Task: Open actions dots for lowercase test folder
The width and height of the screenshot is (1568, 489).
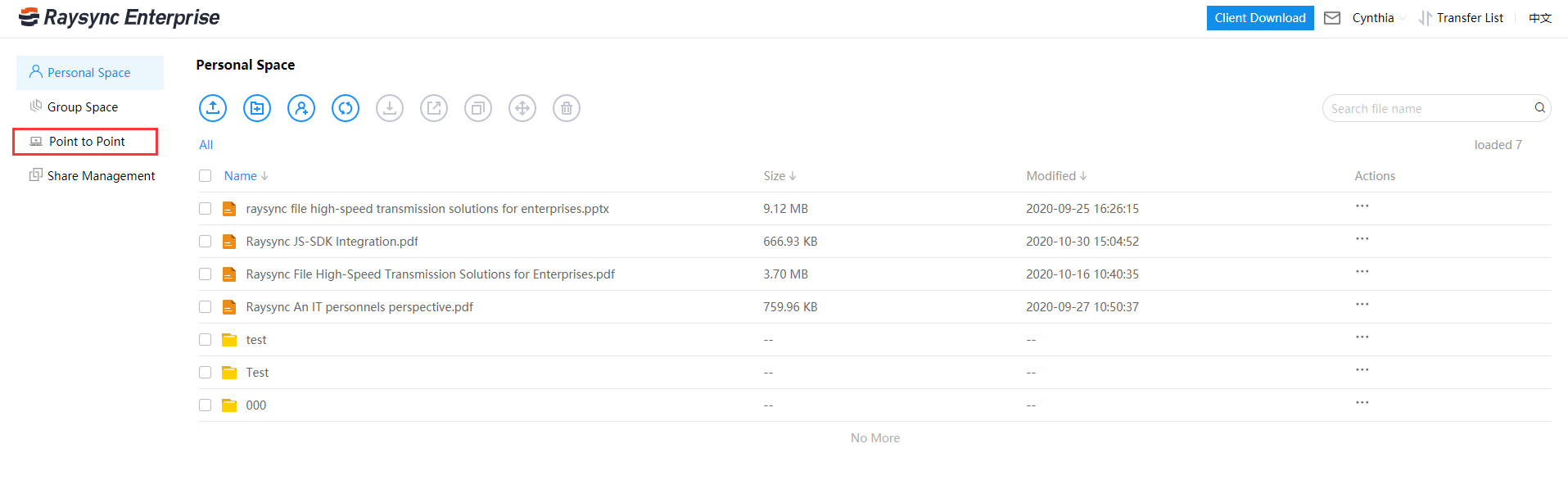Action: click(x=1362, y=337)
